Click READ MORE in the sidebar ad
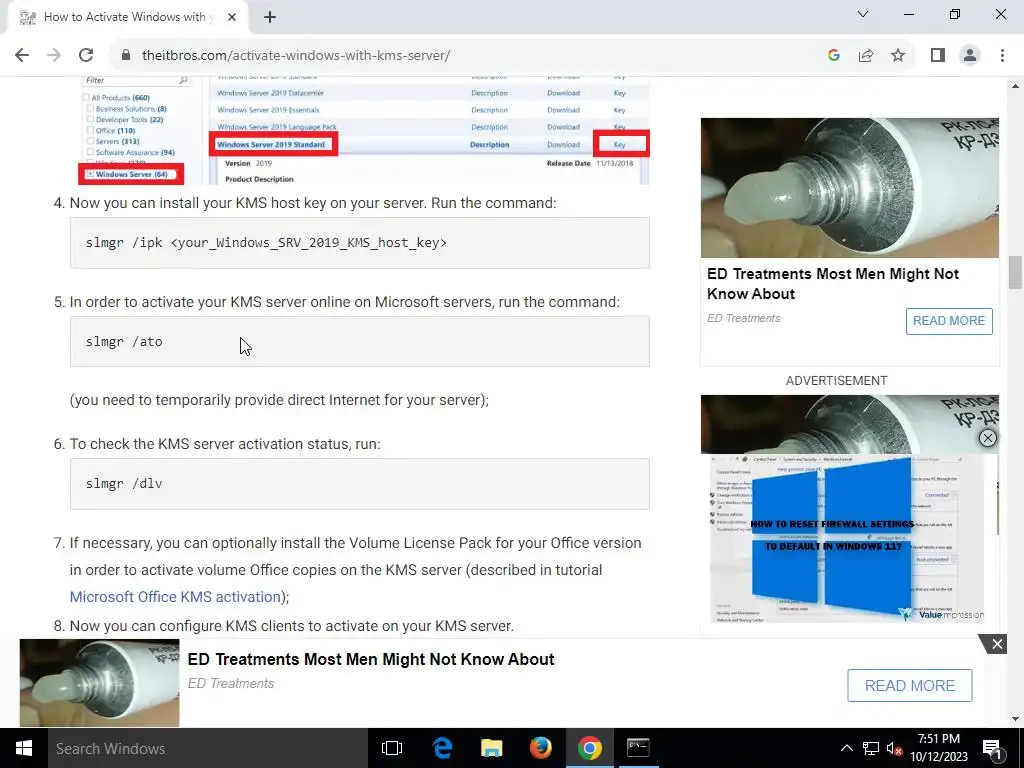 (x=949, y=321)
